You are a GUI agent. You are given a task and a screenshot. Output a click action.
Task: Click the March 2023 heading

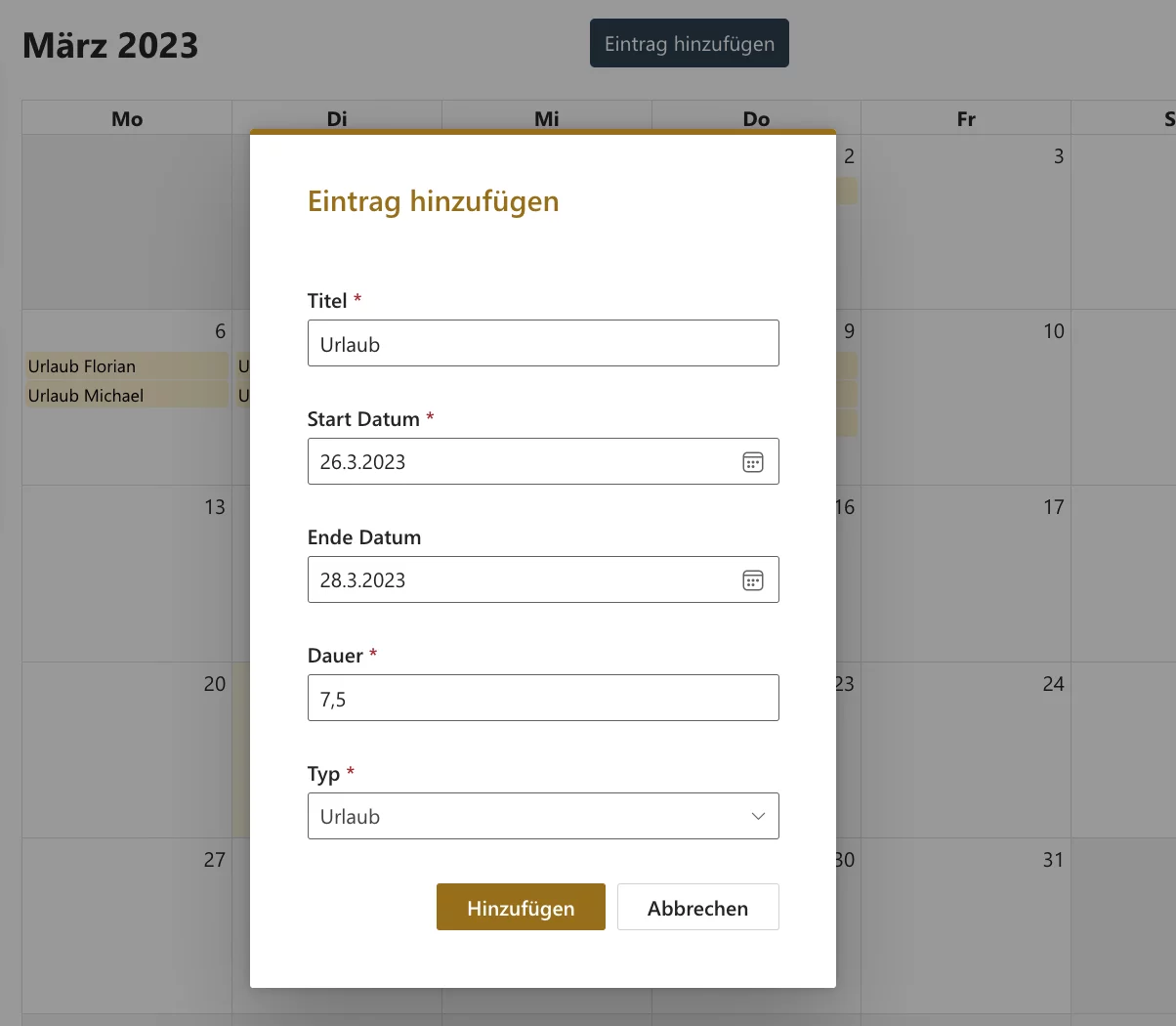(x=110, y=44)
